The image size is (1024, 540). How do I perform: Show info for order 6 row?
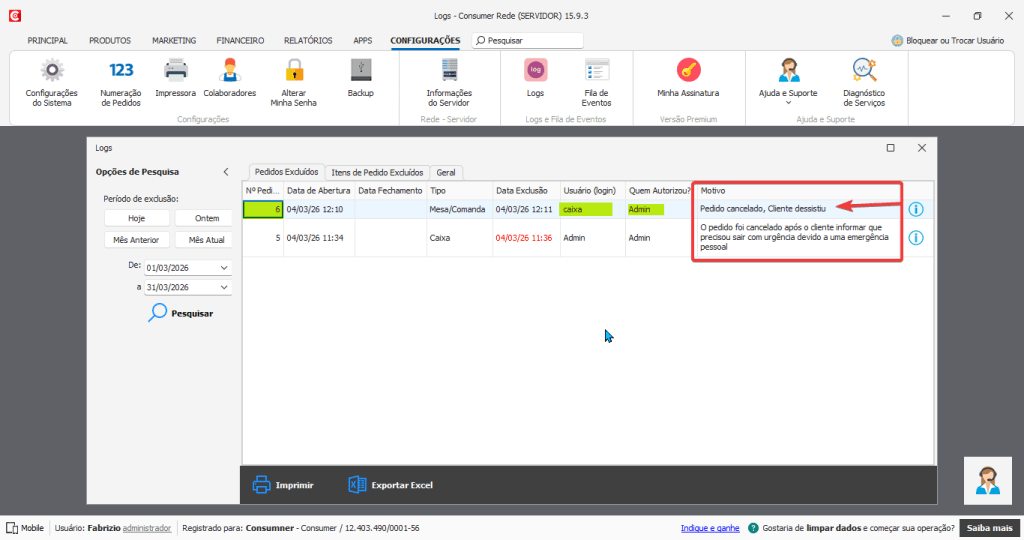click(916, 209)
